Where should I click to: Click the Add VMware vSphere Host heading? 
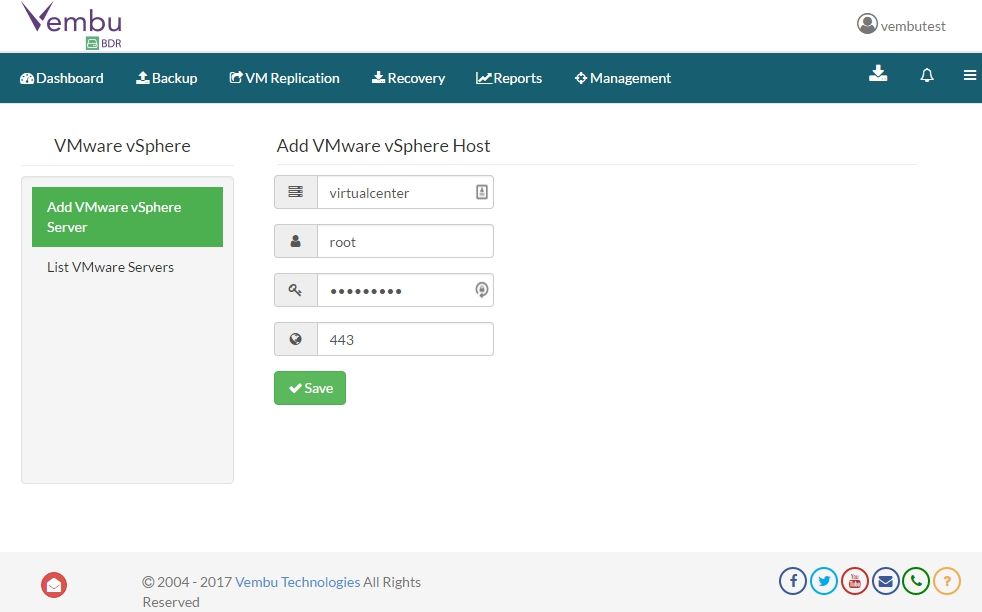pos(383,145)
